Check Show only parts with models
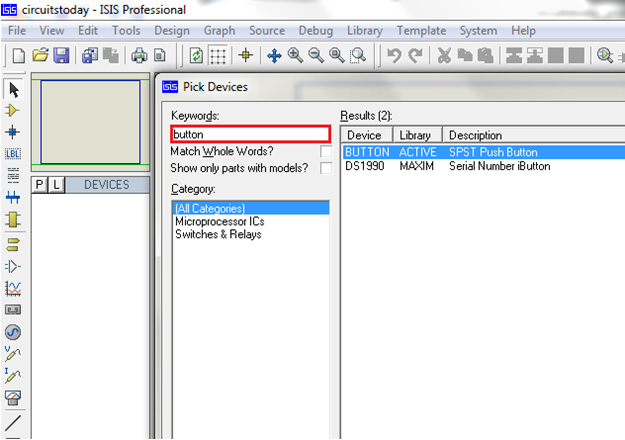The height and width of the screenshot is (440, 625). click(x=326, y=168)
